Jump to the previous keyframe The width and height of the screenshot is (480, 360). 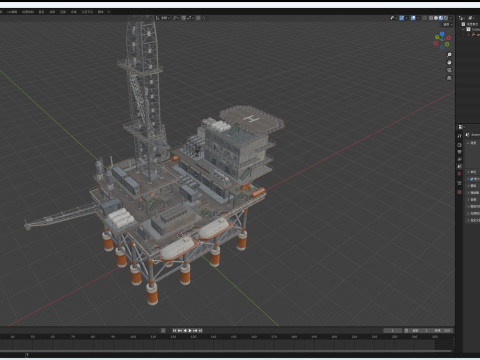click(x=179, y=331)
